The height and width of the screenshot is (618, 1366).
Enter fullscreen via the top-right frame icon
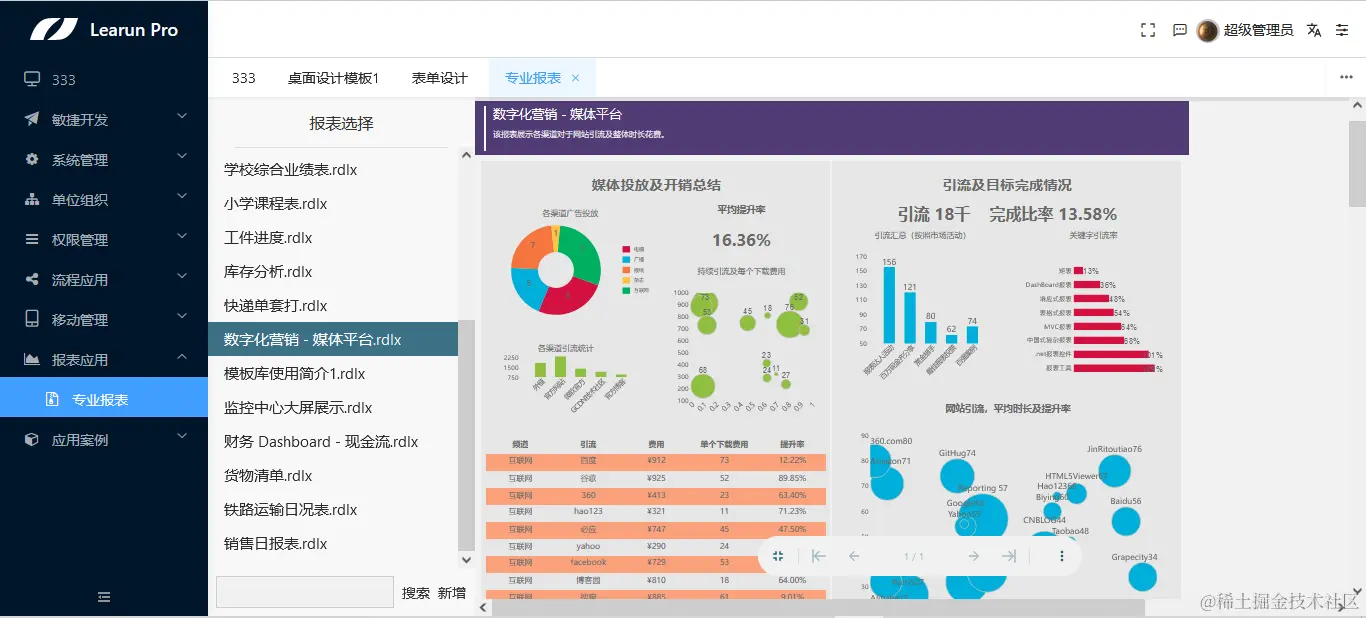click(1147, 30)
